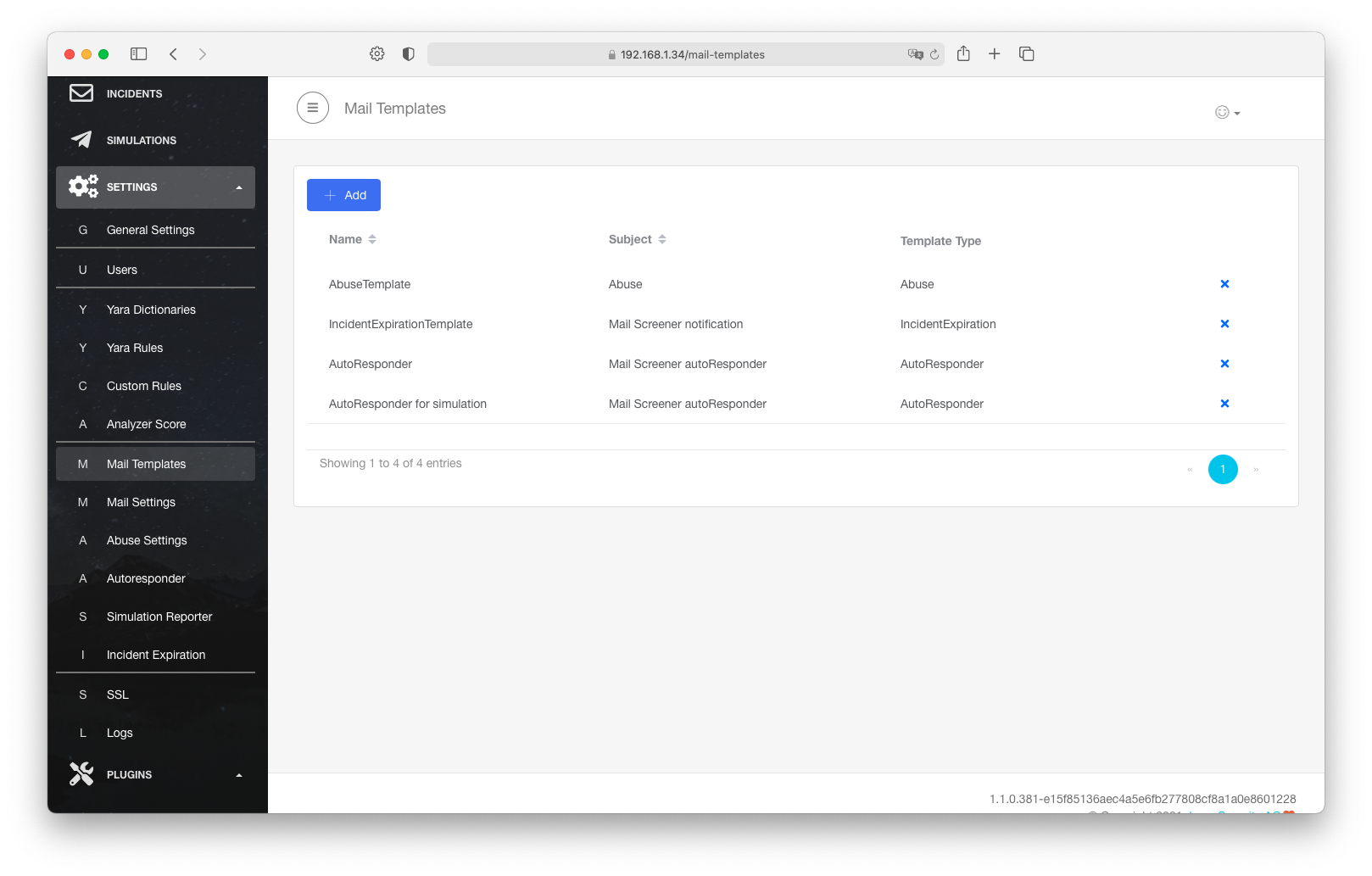Click the URL address bar

click(691, 54)
